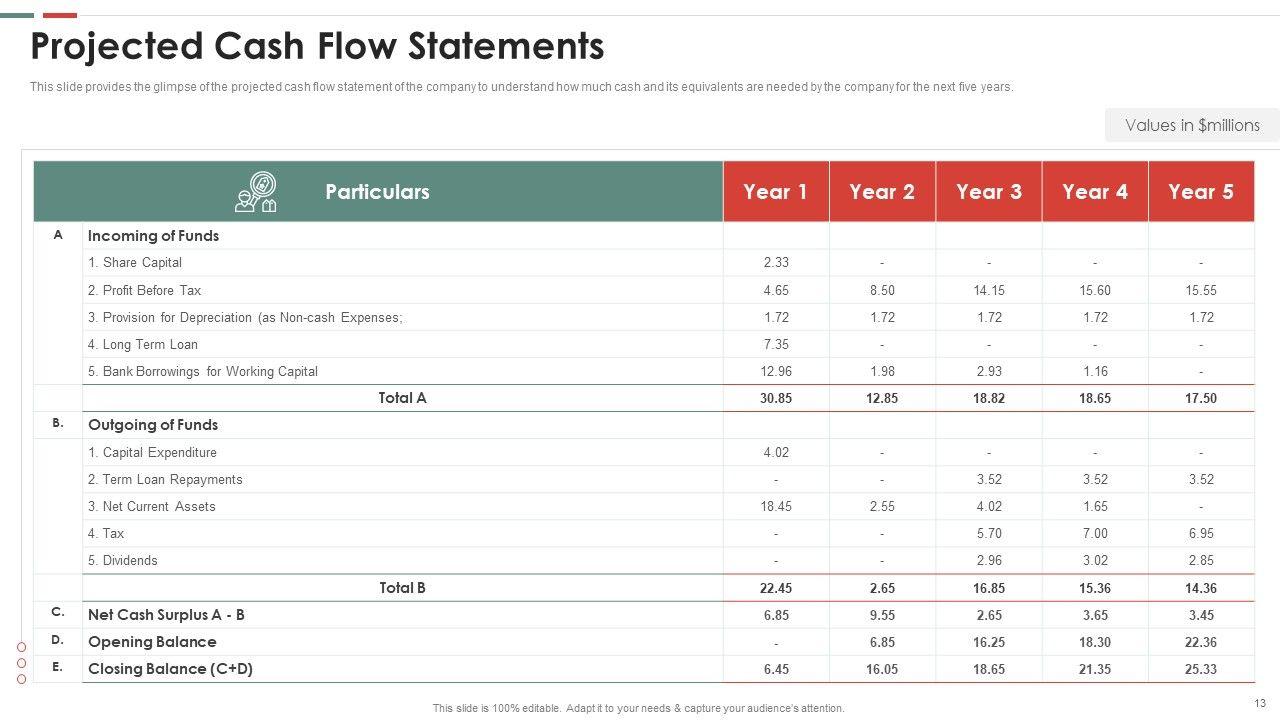1280x720 pixels.
Task: Click the Opening Balance row label
Action: [152, 642]
